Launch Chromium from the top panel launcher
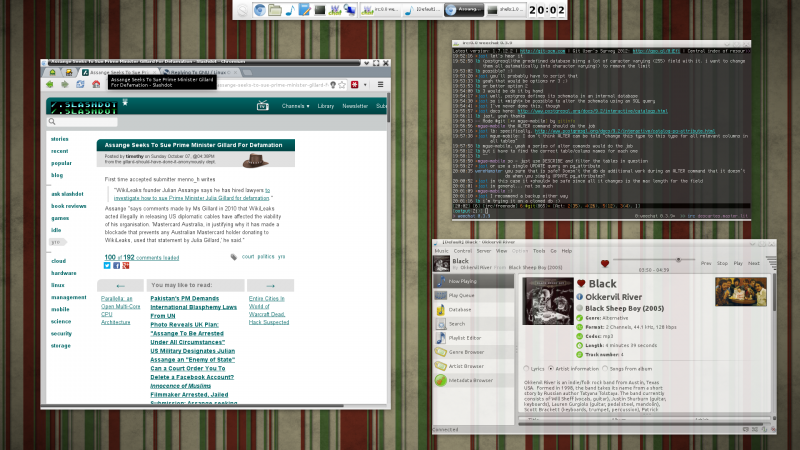 (x=260, y=10)
